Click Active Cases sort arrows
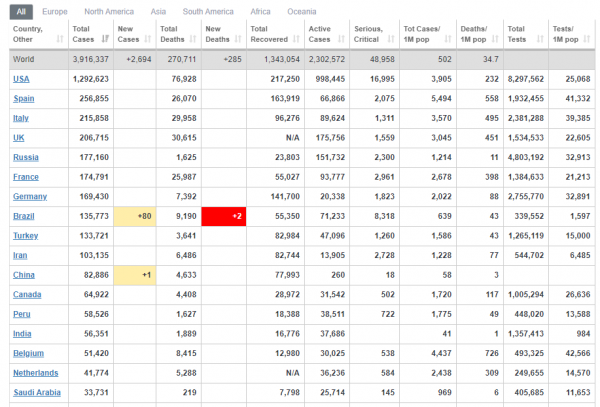This screenshot has height=407, width=600. pyautogui.click(x=341, y=39)
